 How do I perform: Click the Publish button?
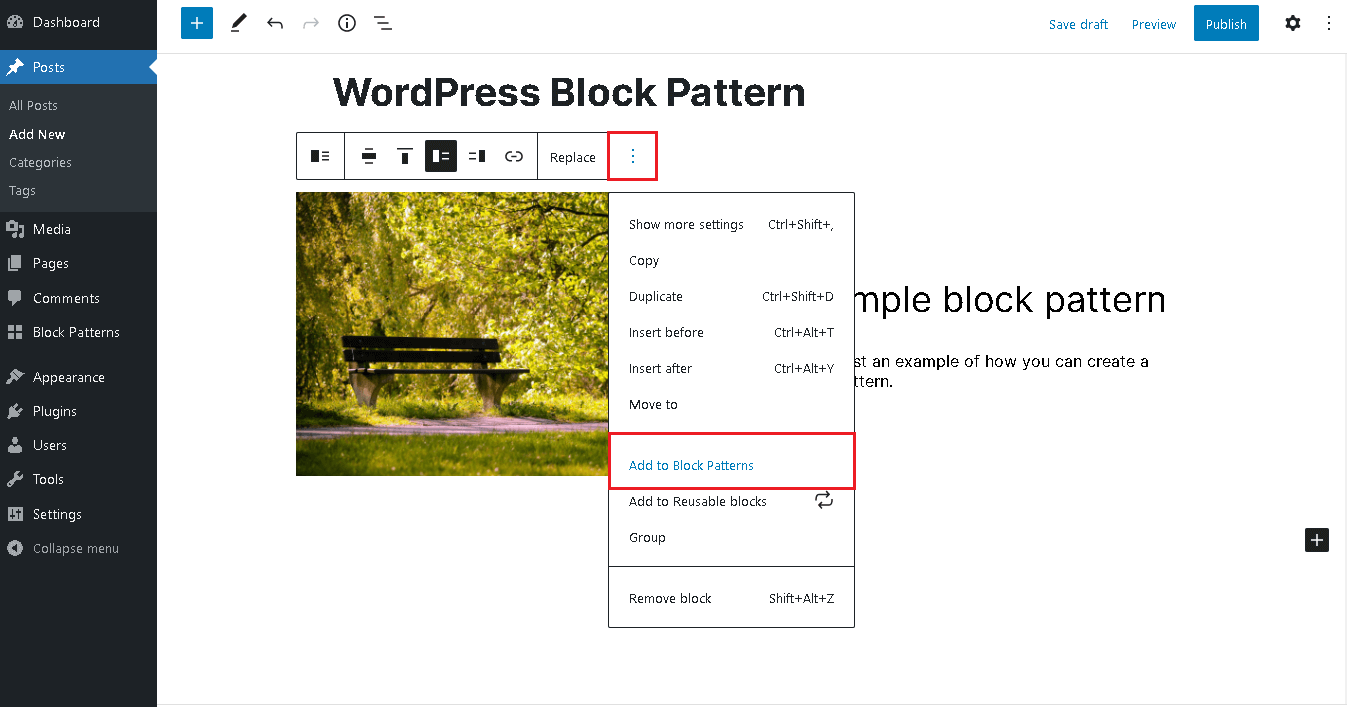click(x=1225, y=23)
